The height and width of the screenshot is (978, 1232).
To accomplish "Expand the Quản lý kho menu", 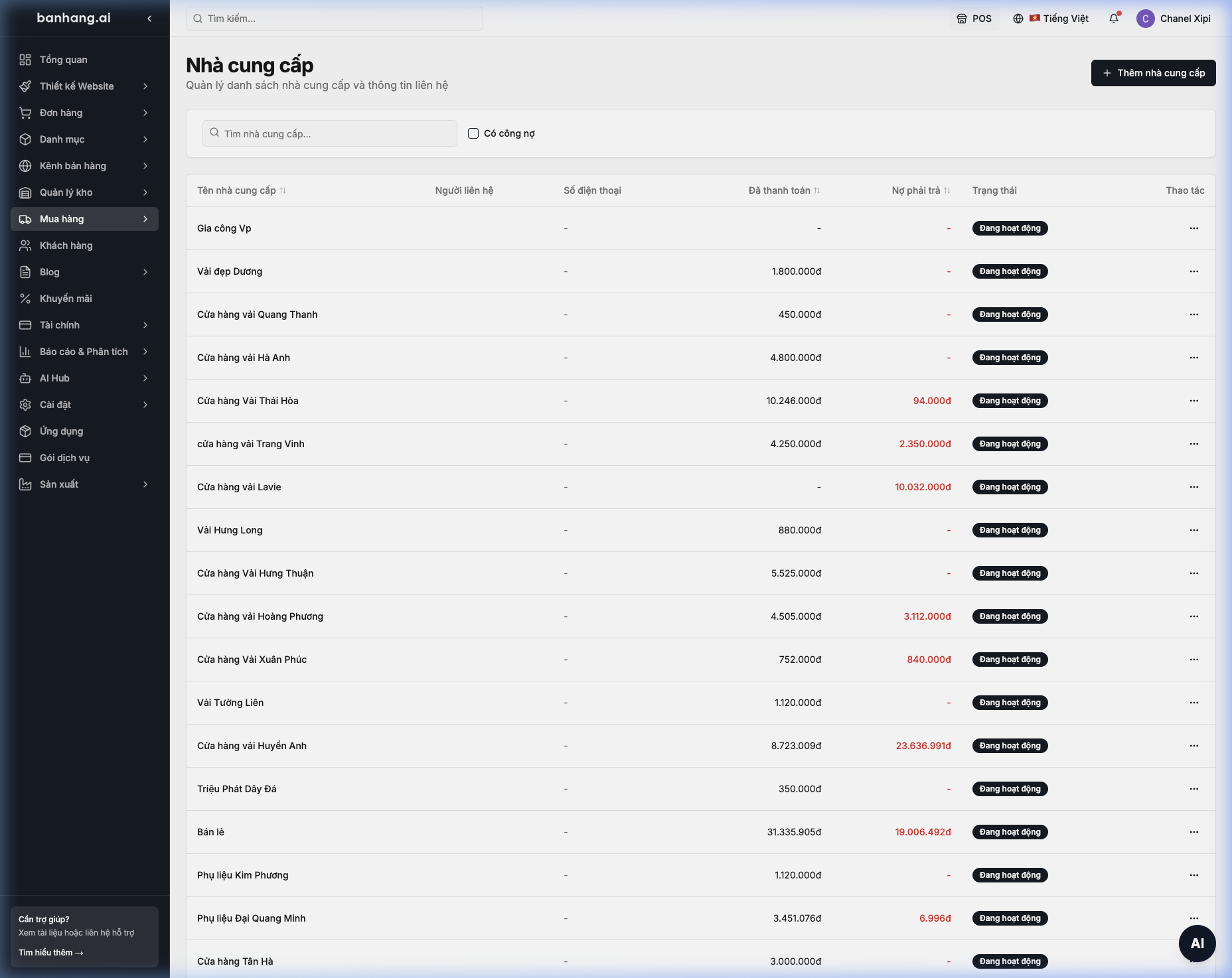I will click(x=84, y=192).
